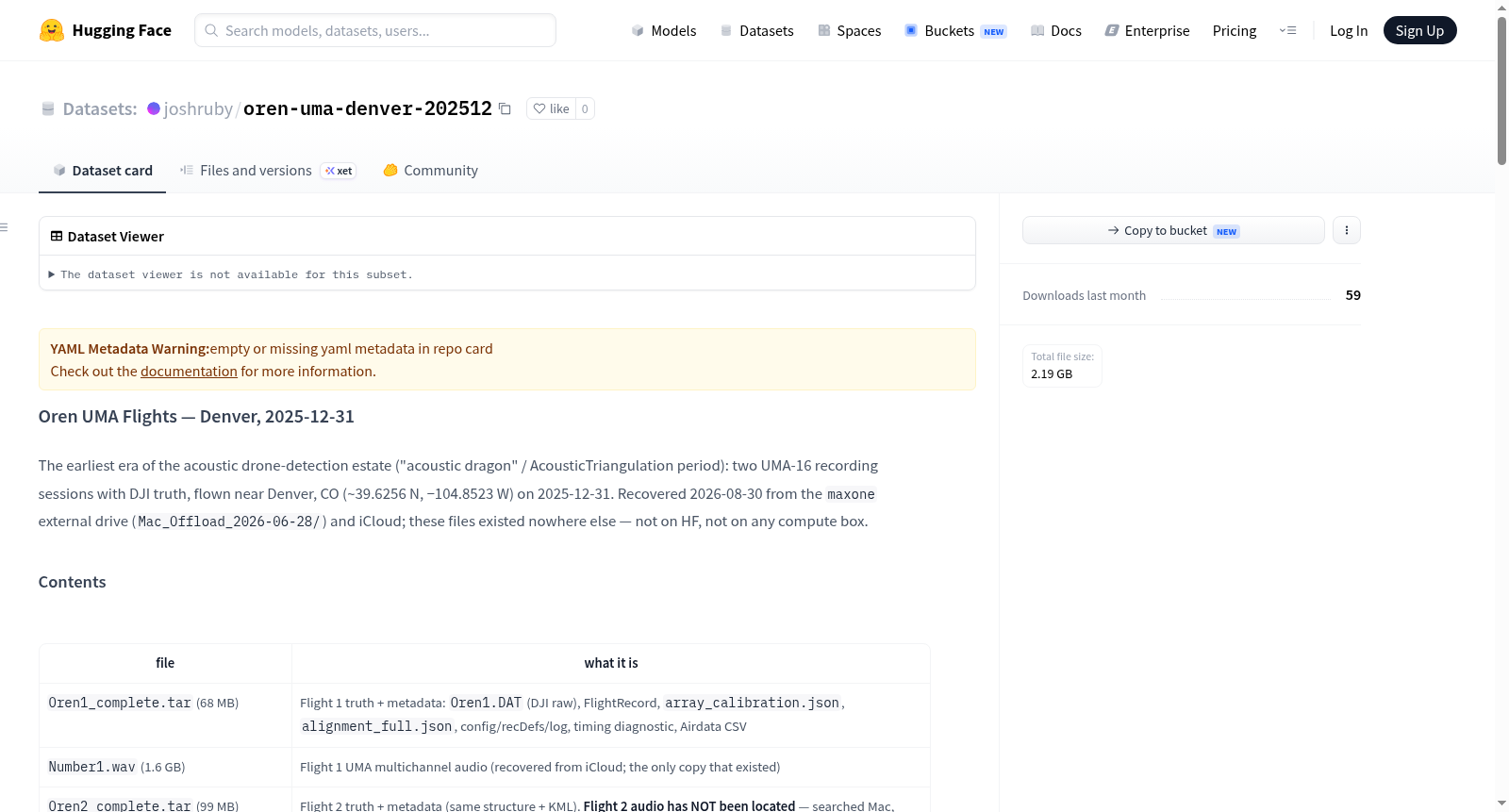Screen dimensions: 1509x812
Task: Open Enterprise from the top navigation
Action: (x=1147, y=30)
